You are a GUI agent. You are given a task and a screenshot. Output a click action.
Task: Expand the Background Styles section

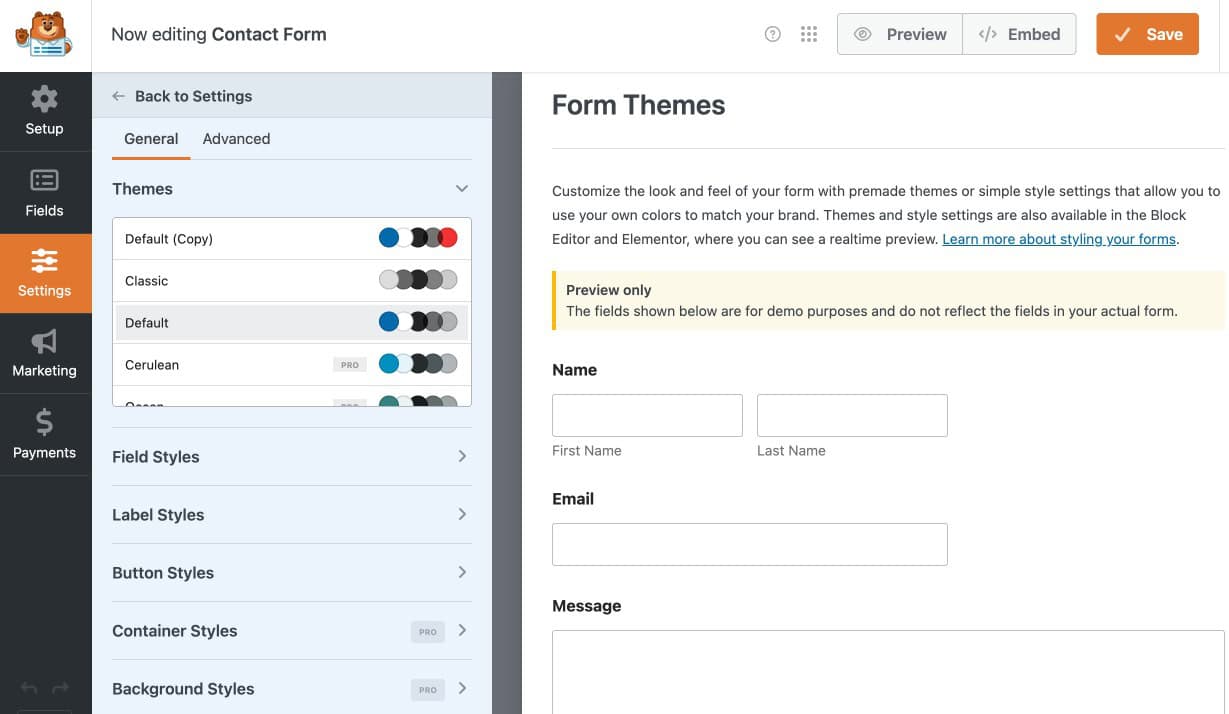[291, 689]
